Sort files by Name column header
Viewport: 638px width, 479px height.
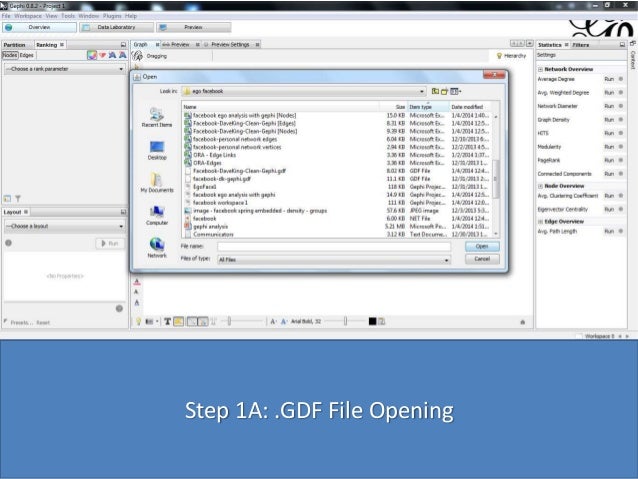point(281,107)
